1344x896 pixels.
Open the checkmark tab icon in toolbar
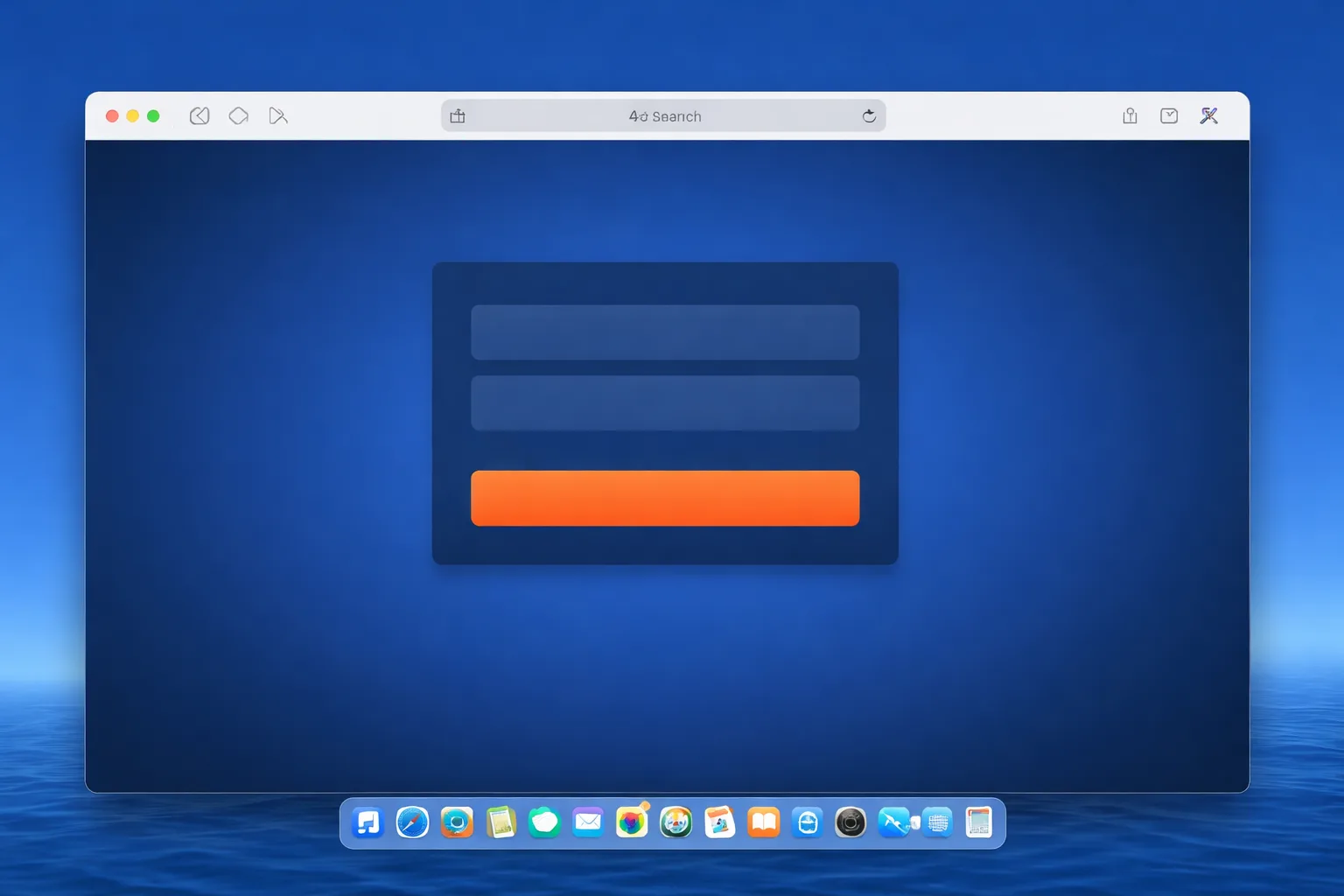point(1169,115)
